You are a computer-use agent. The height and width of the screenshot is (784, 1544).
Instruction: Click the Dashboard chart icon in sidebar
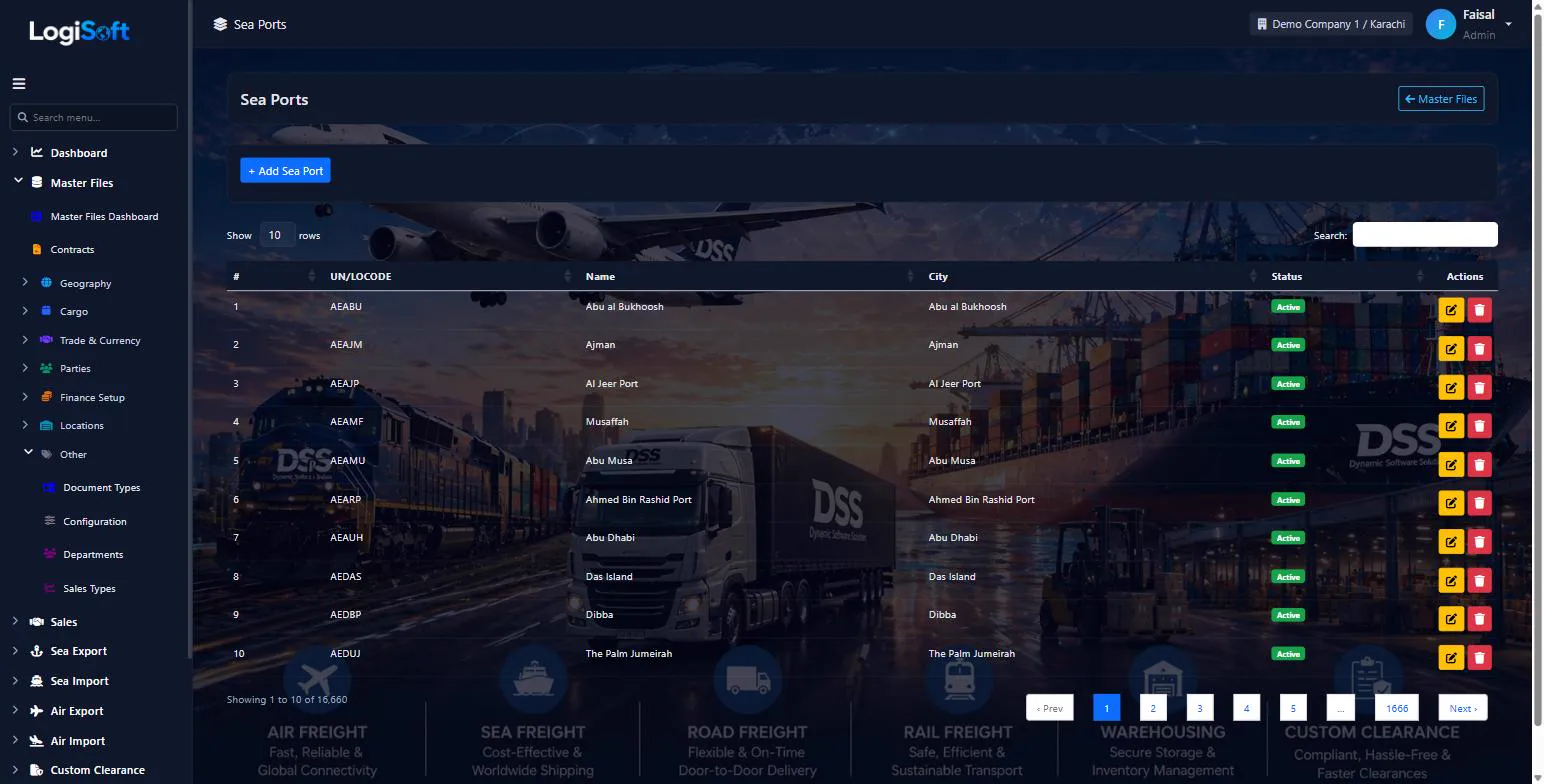pyautogui.click(x=37, y=153)
